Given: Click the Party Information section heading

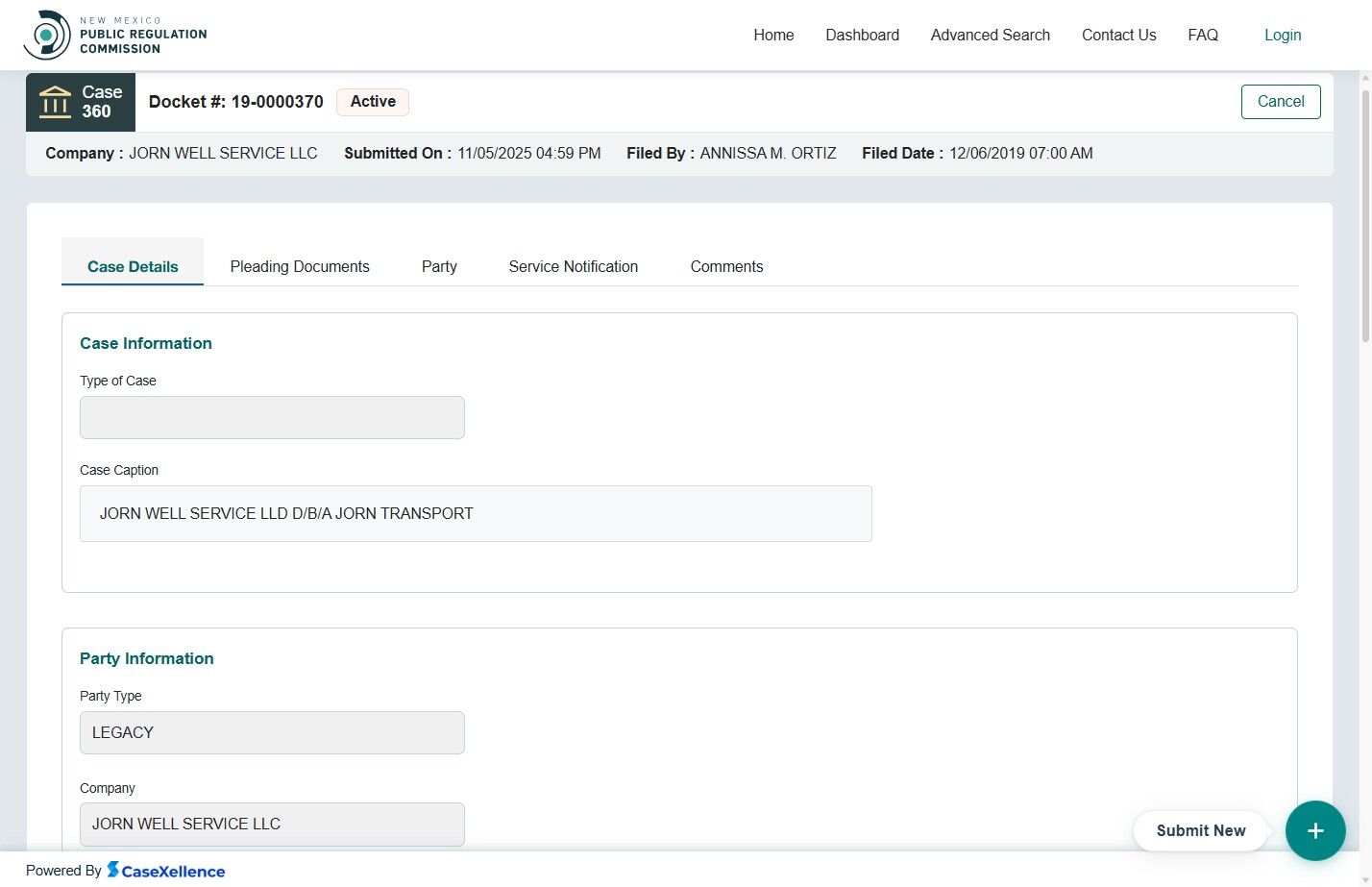Looking at the screenshot, I should pyautogui.click(x=147, y=658).
